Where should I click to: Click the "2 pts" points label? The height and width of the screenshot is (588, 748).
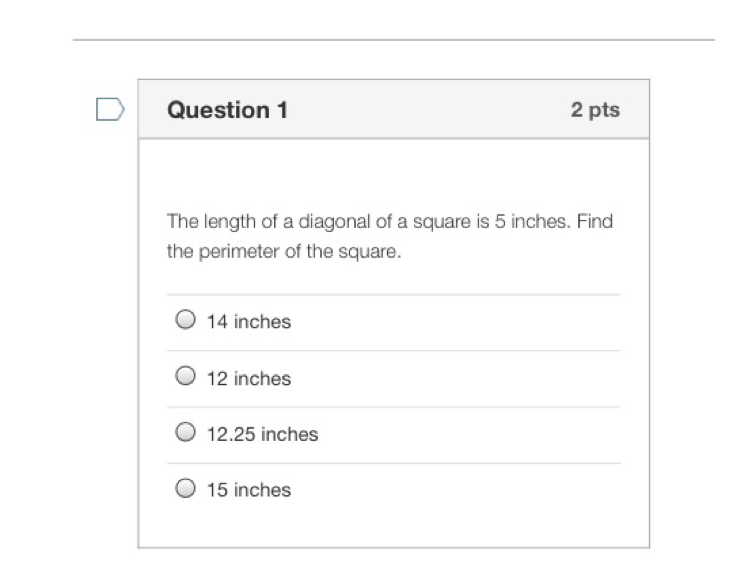(595, 110)
